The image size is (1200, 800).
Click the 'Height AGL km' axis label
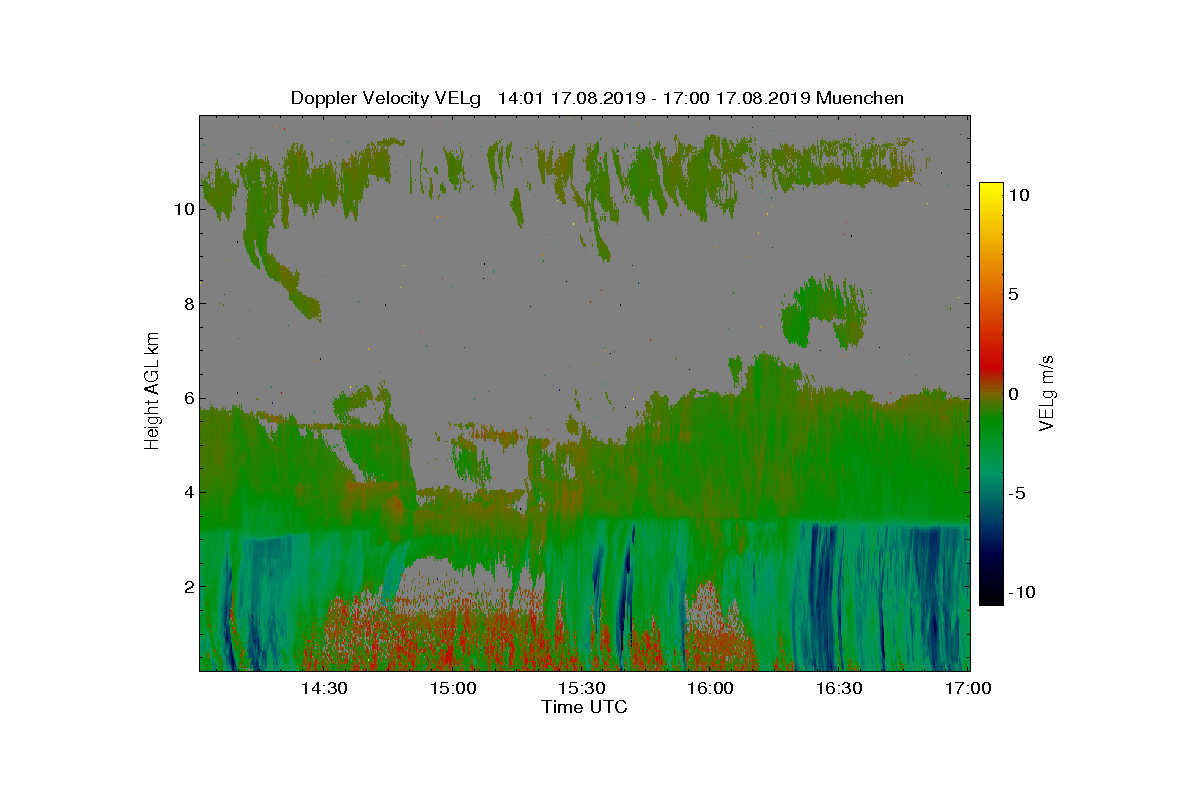point(153,390)
